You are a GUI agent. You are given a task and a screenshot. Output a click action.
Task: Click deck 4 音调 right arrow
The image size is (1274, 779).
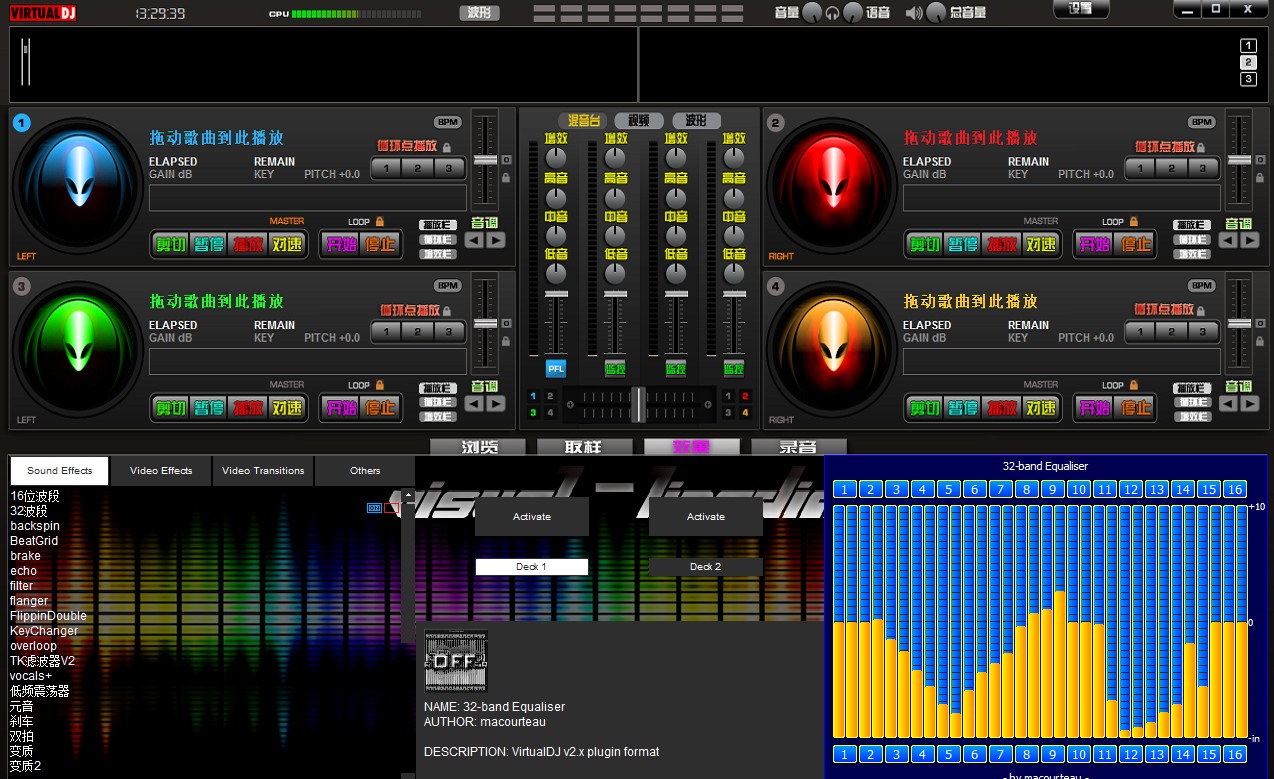pyautogui.click(x=1250, y=403)
